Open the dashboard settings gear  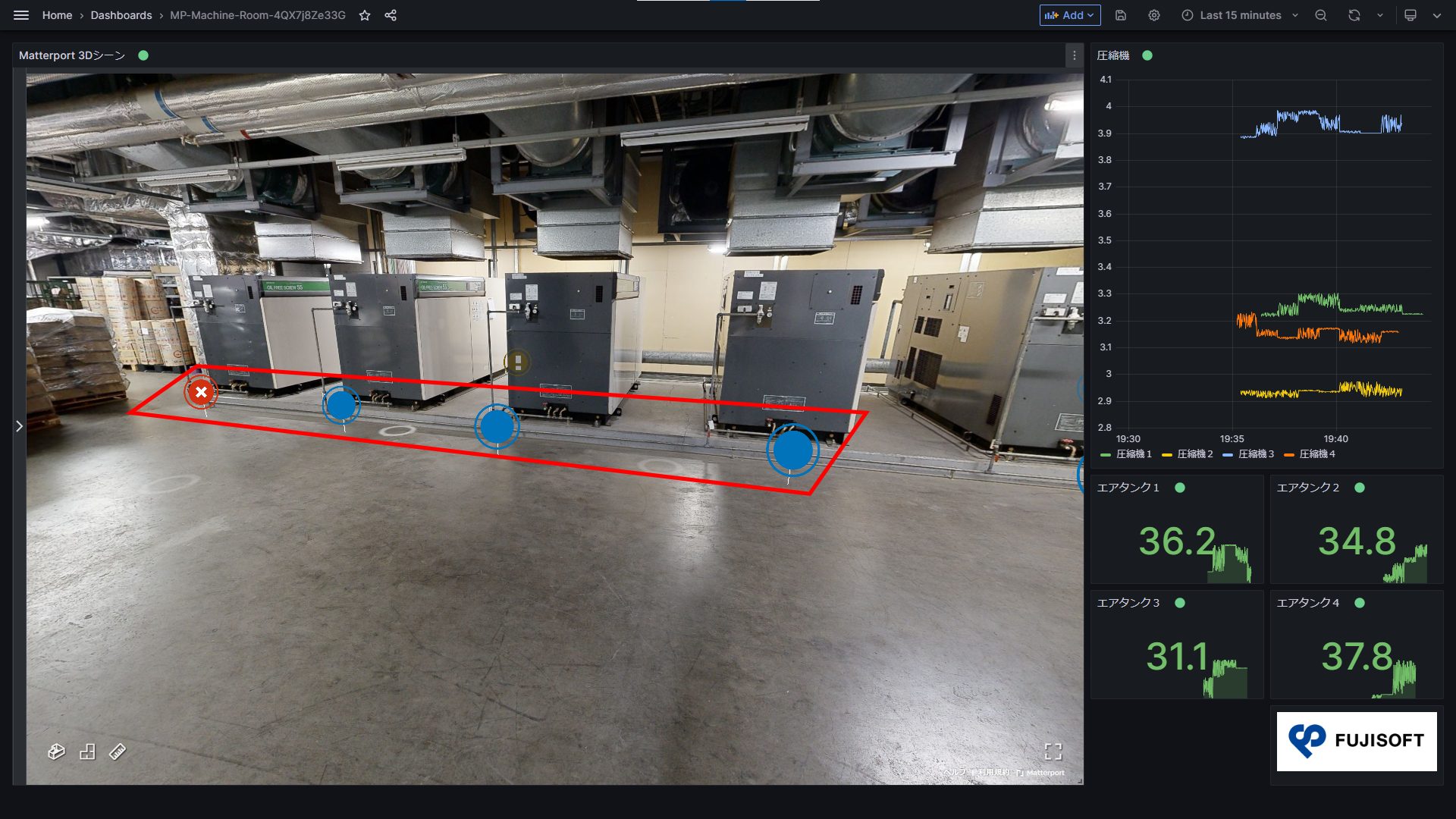(x=1153, y=15)
